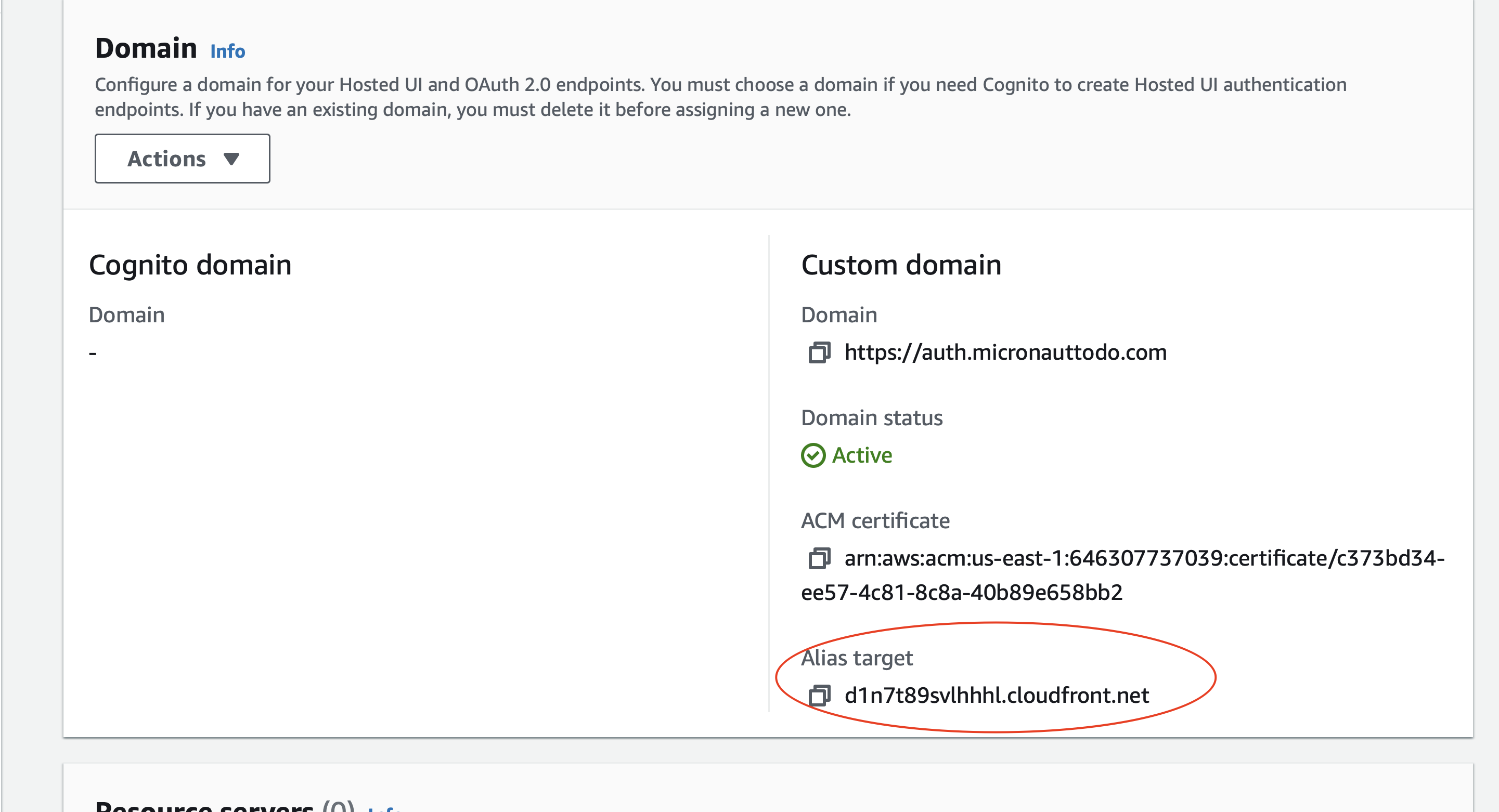Copy the auth.micronauttodo.com domain URL
1499x812 pixels.
pyautogui.click(x=819, y=352)
